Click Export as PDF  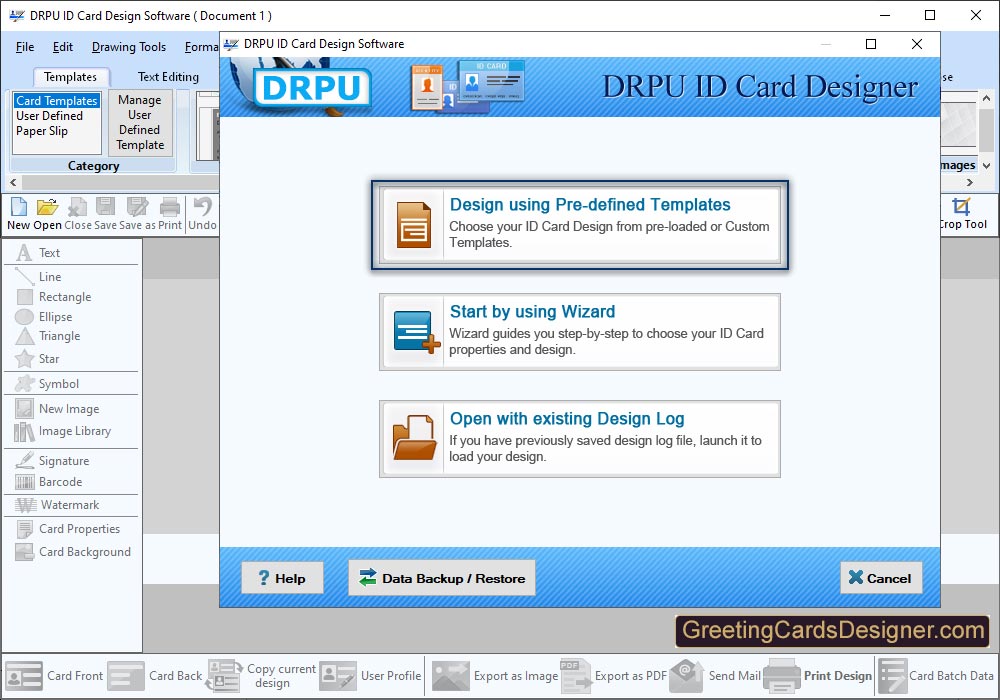click(x=614, y=676)
